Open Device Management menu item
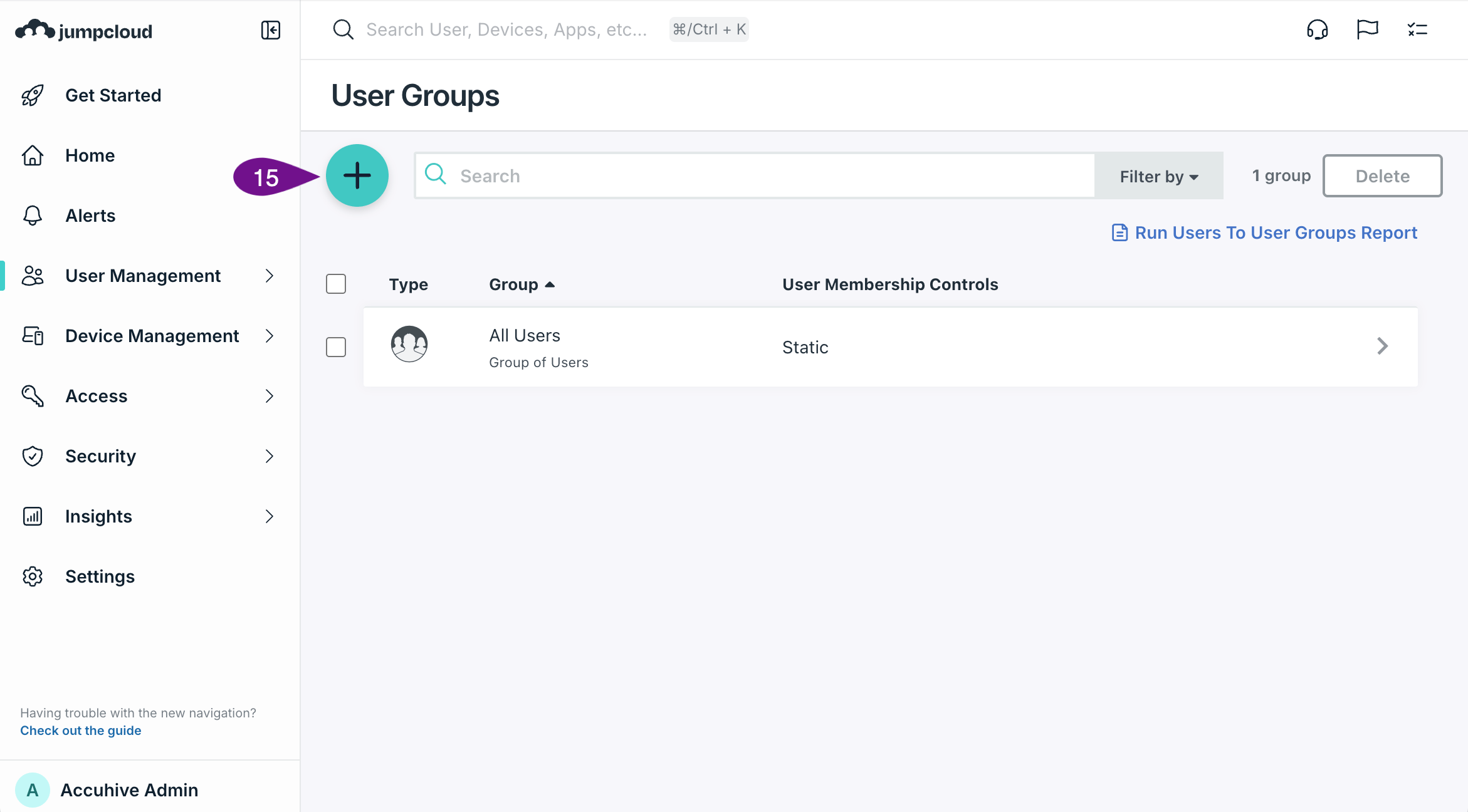The image size is (1468, 812). [x=152, y=336]
